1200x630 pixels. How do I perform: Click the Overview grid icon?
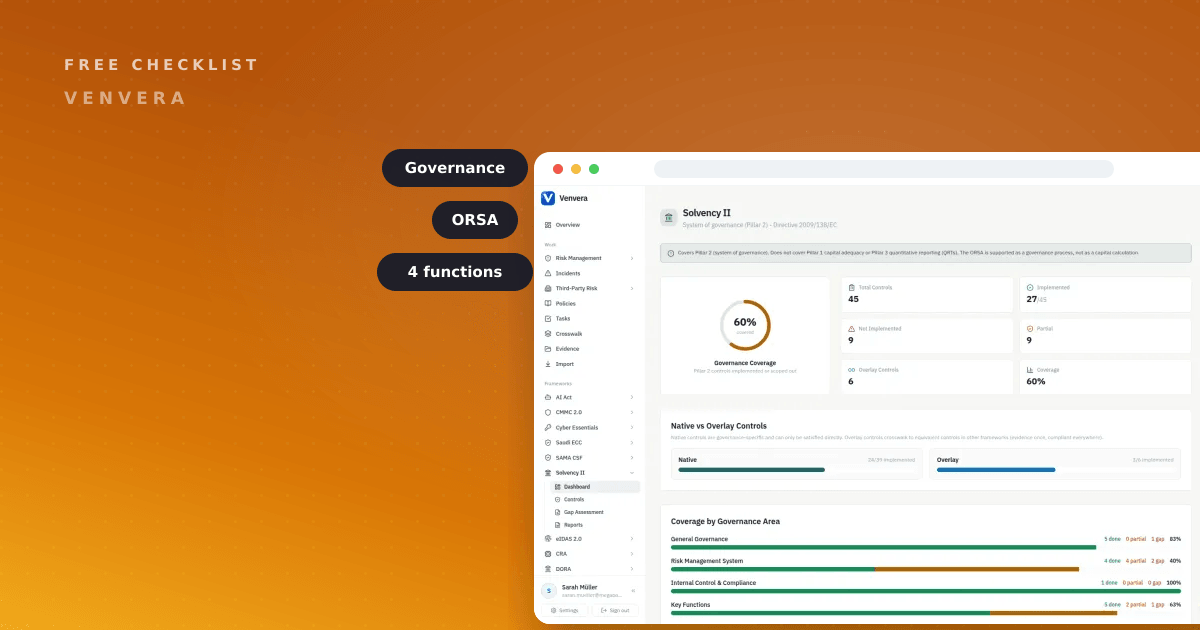548,225
